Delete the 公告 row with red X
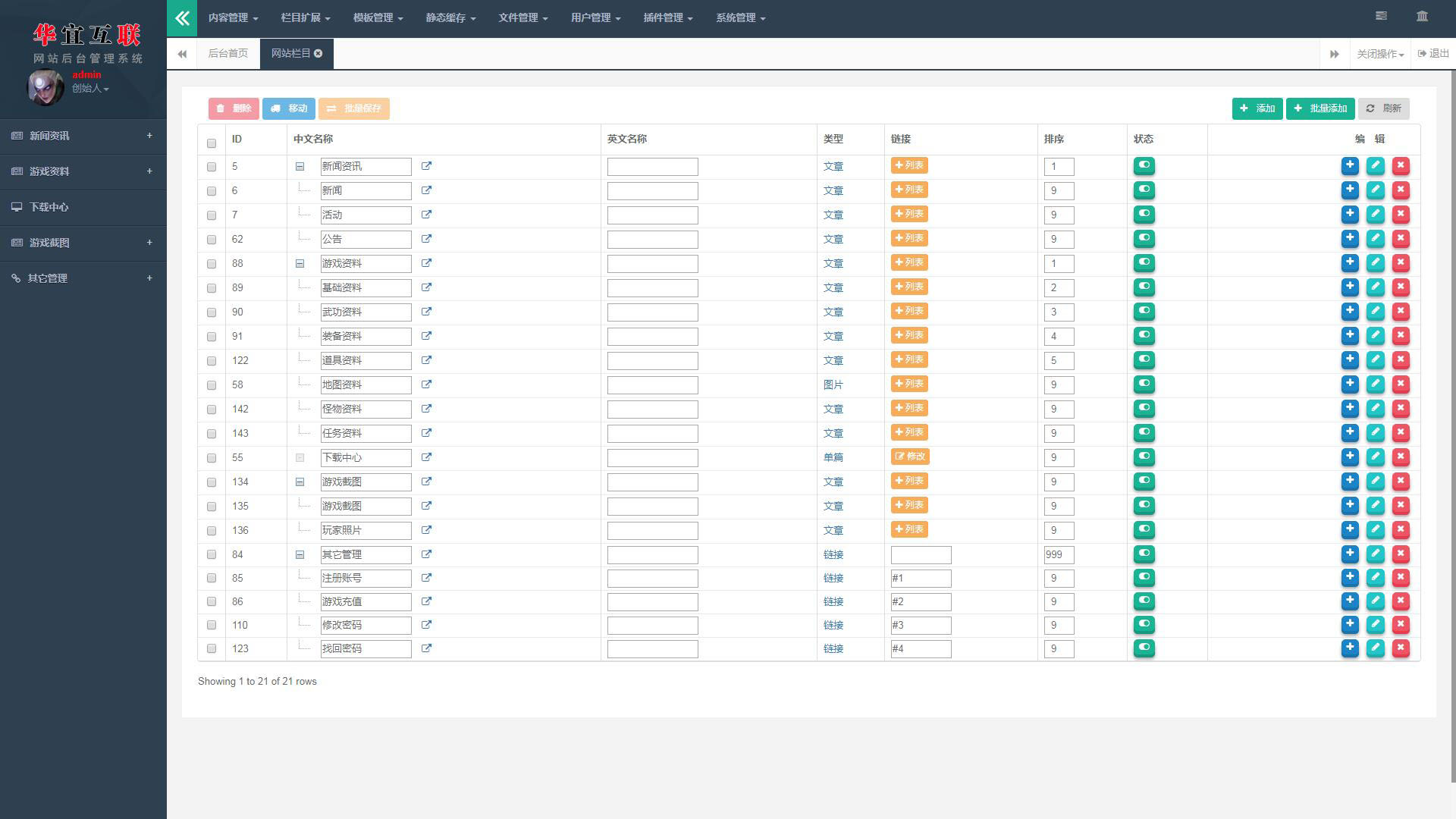 (1401, 238)
